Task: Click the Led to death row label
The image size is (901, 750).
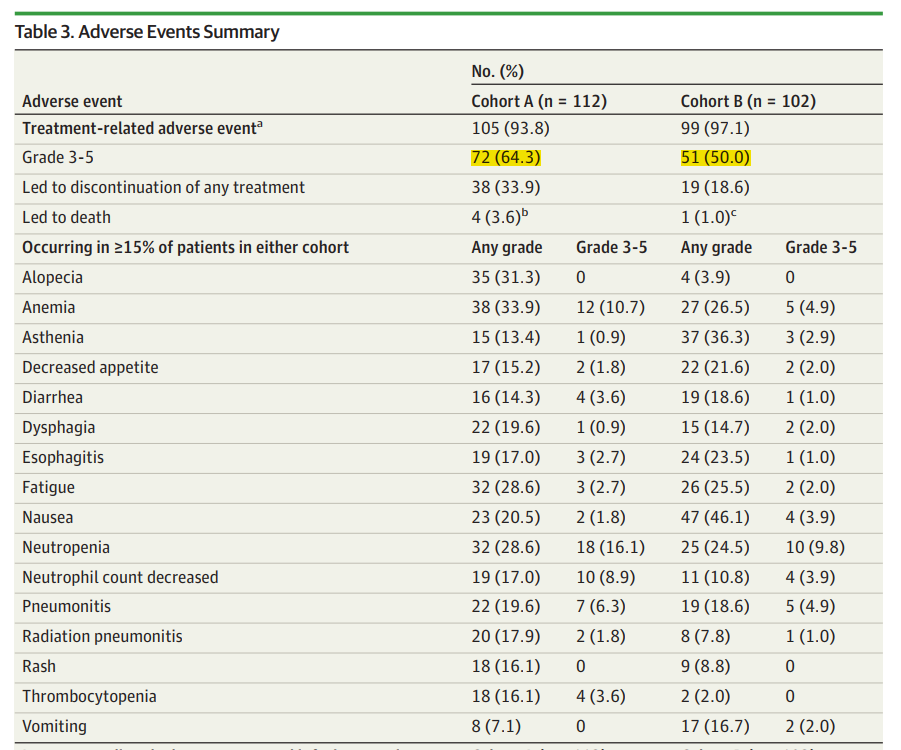Action: [67, 218]
